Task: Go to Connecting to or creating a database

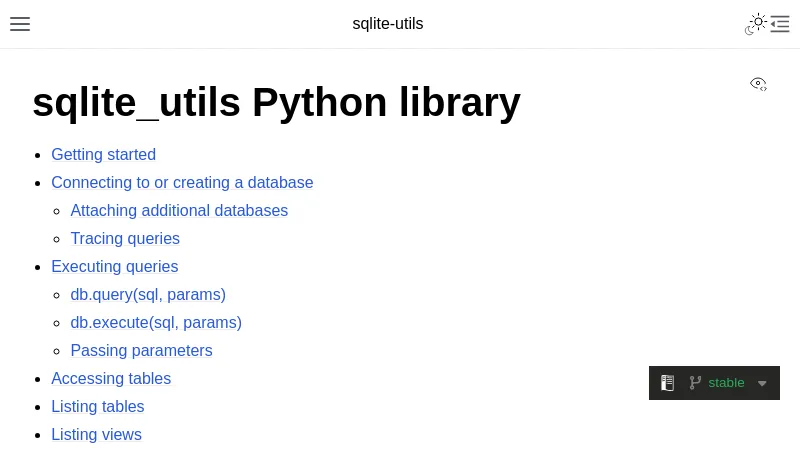Action: point(182,183)
